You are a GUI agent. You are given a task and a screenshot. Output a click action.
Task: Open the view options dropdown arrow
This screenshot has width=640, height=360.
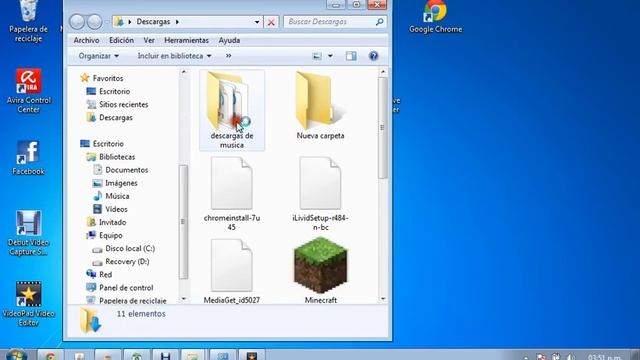tap(330, 56)
